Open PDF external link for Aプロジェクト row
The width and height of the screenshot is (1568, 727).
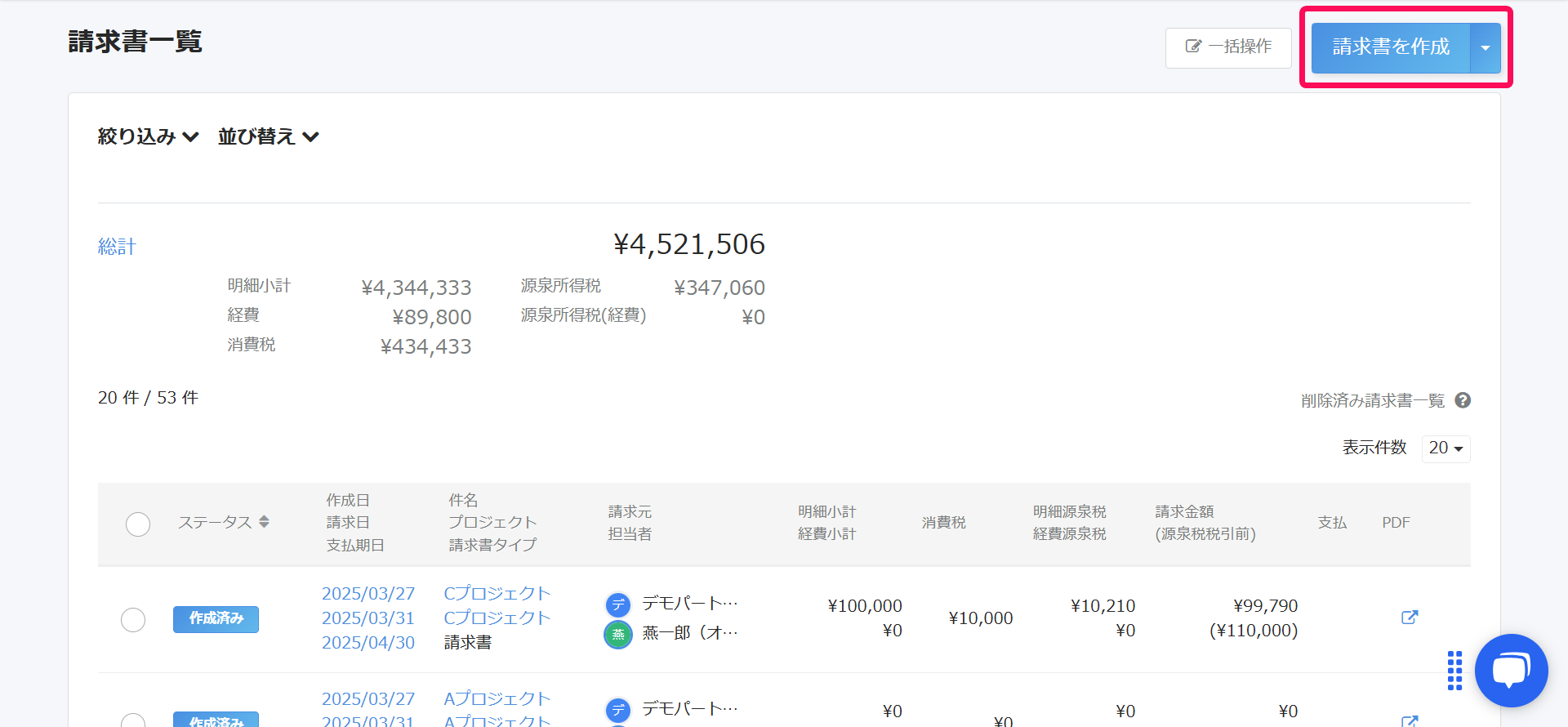point(1410,720)
